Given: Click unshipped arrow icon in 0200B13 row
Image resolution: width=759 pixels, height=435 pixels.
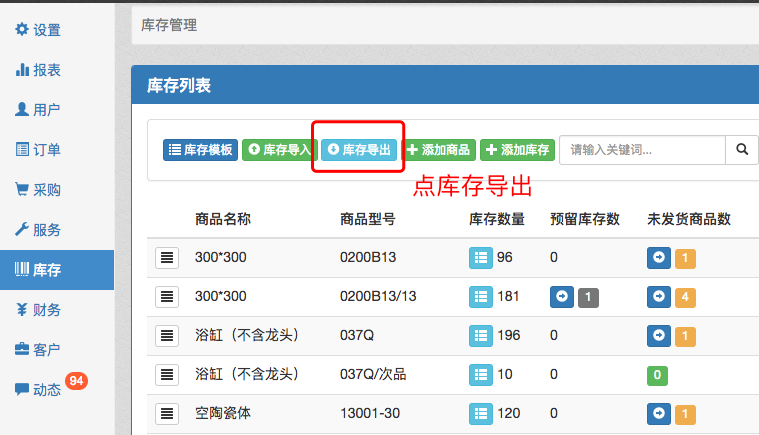Looking at the screenshot, I should pos(659,257).
